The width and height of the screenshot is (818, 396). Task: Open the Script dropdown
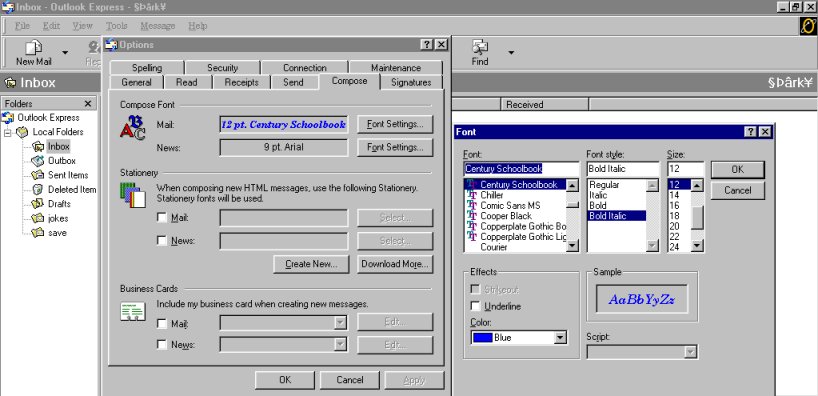tap(690, 352)
